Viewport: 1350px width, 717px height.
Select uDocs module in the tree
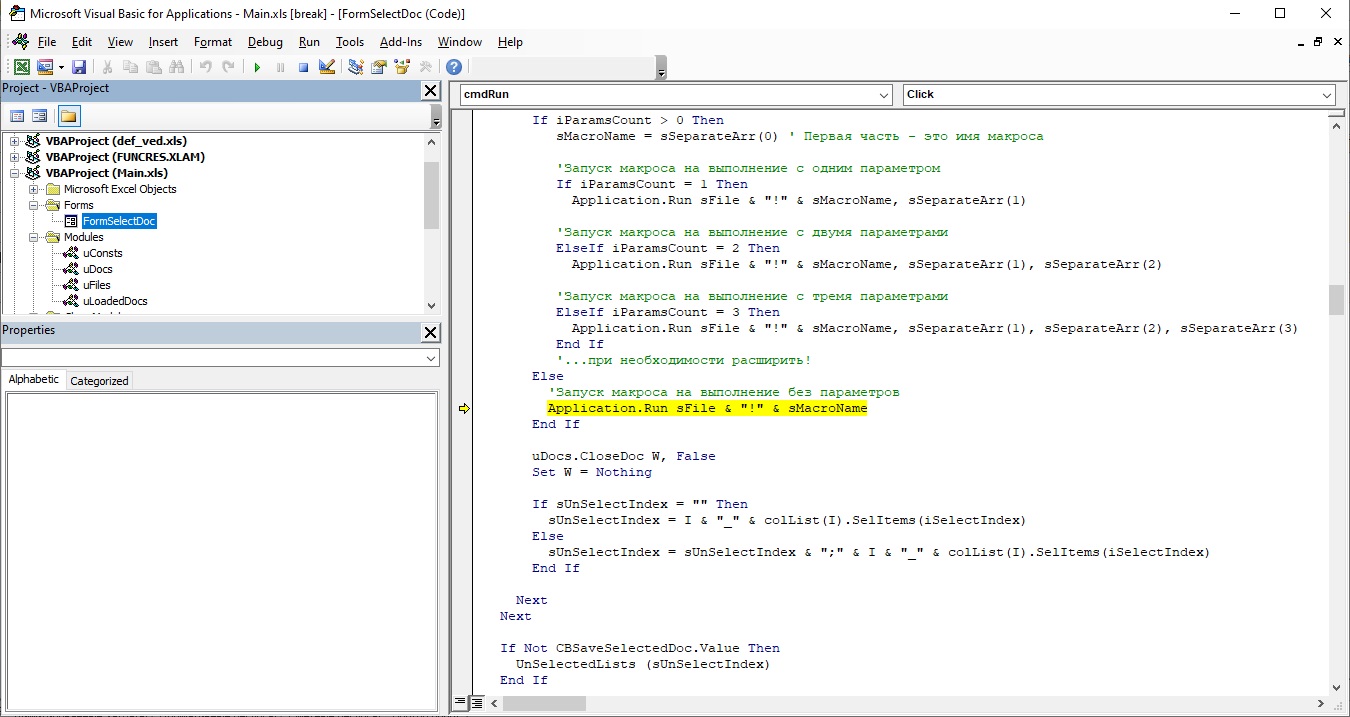pyautogui.click(x=97, y=269)
